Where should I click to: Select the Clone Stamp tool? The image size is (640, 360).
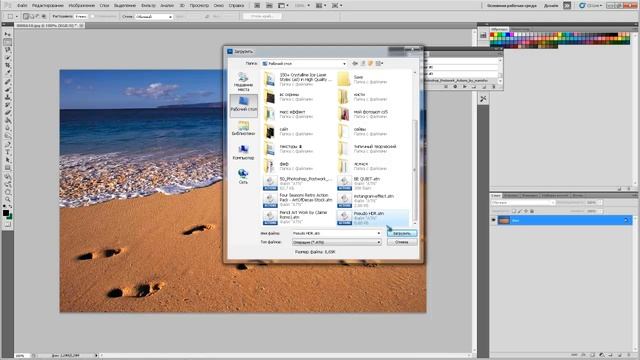7,97
